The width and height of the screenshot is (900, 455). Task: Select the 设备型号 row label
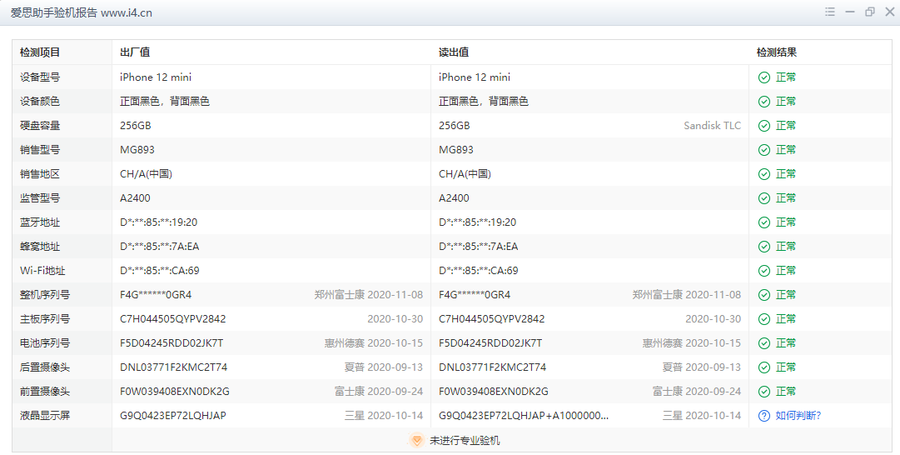point(40,77)
